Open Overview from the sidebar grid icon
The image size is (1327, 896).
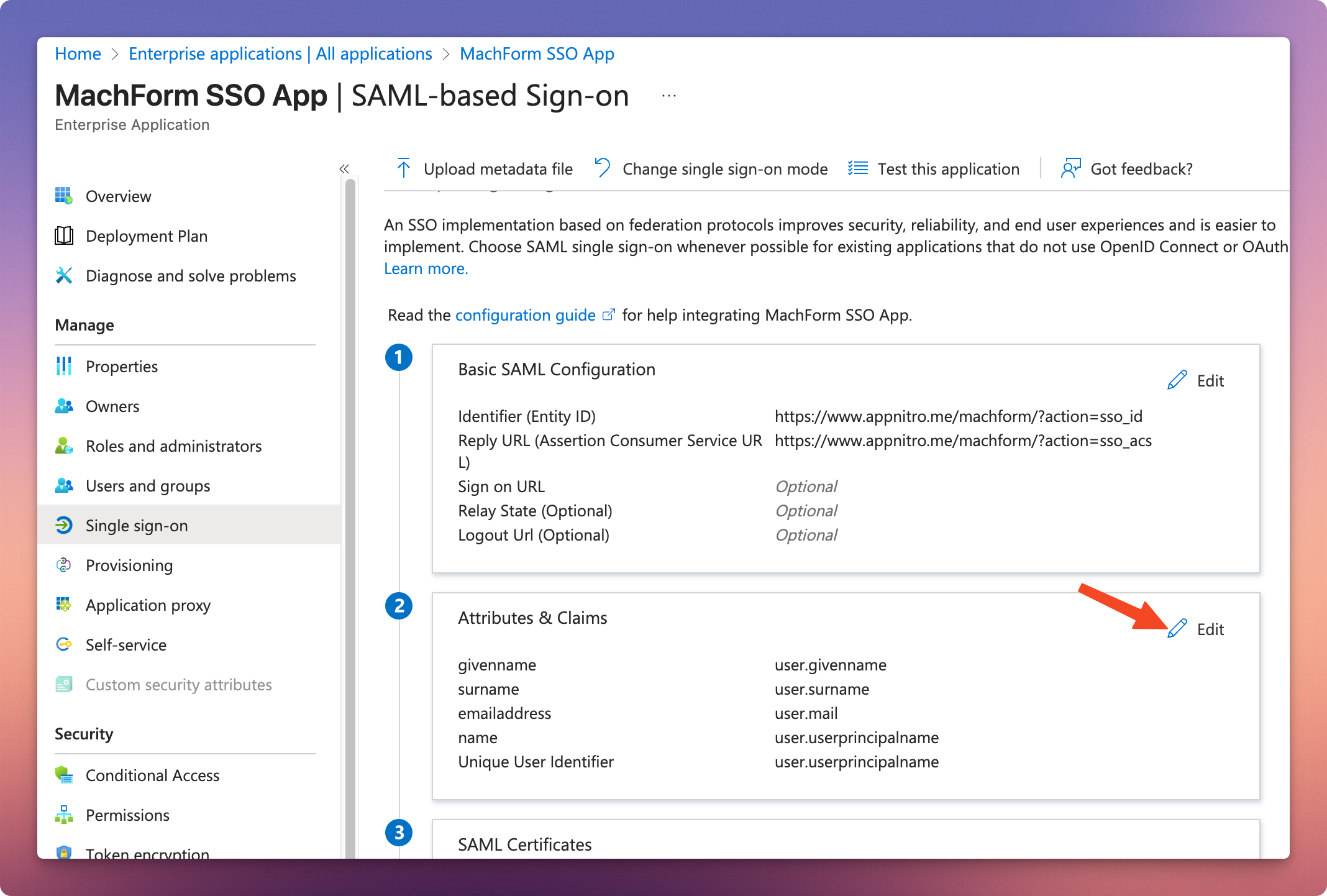tap(64, 196)
